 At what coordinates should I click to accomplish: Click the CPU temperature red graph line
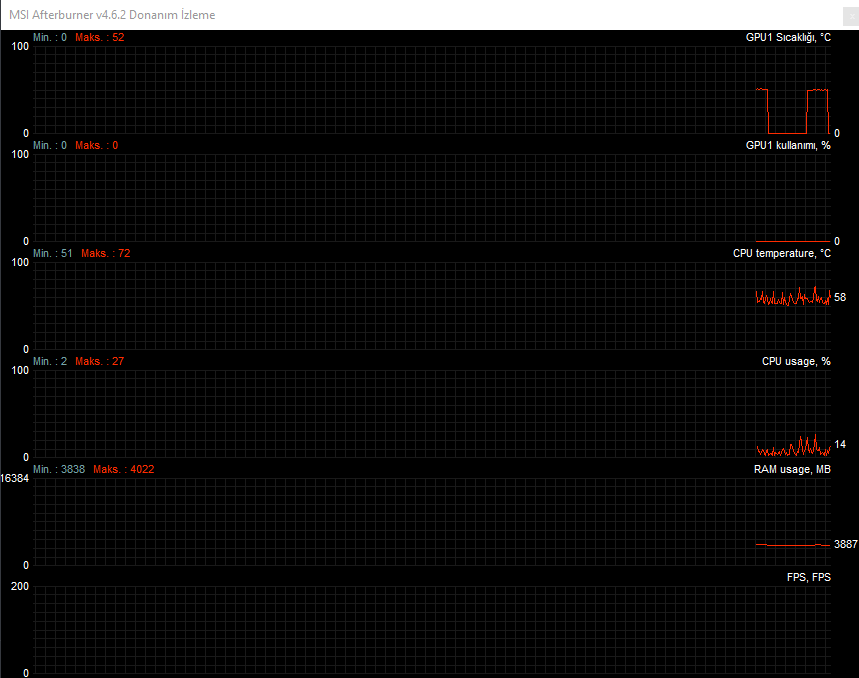pos(793,297)
